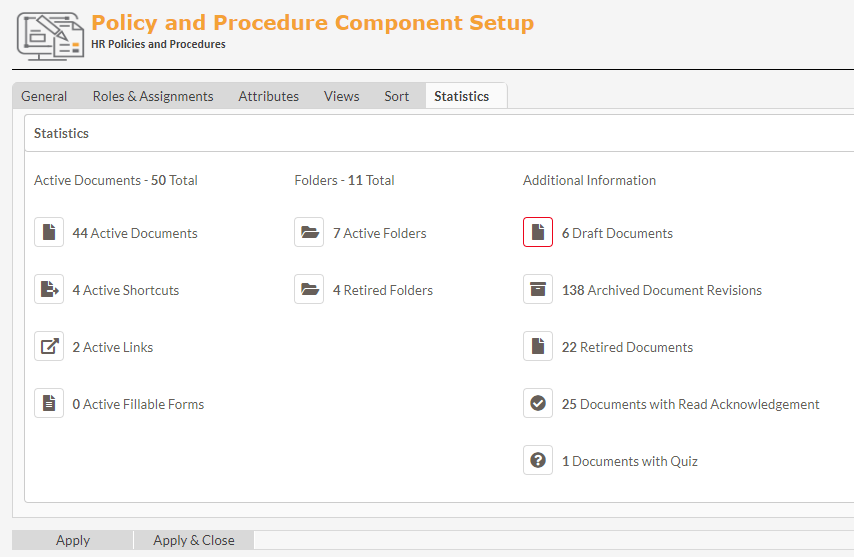The height and width of the screenshot is (557, 854).
Task: Open the Sort tab
Action: 396,96
